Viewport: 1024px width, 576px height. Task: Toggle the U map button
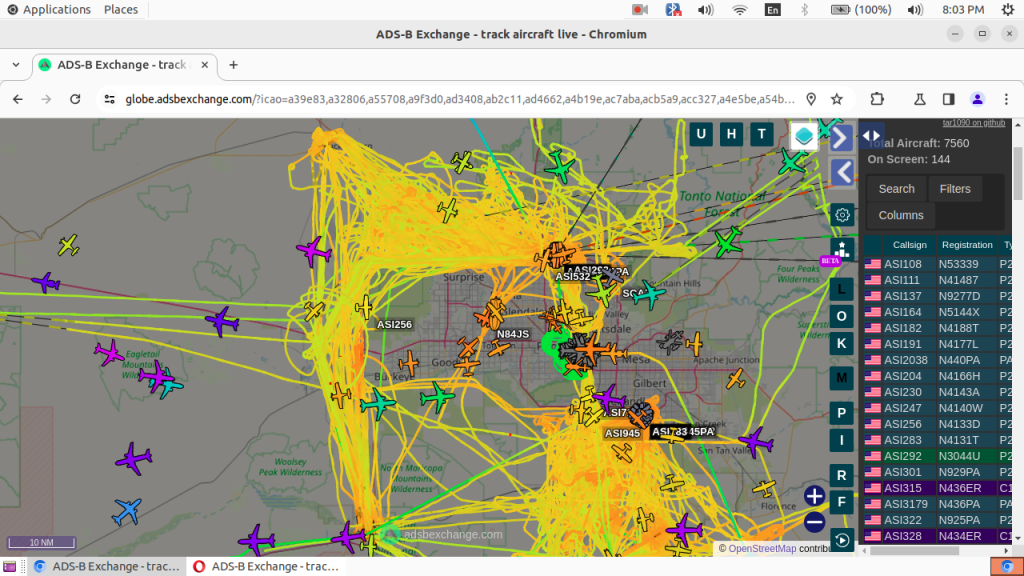pos(701,134)
